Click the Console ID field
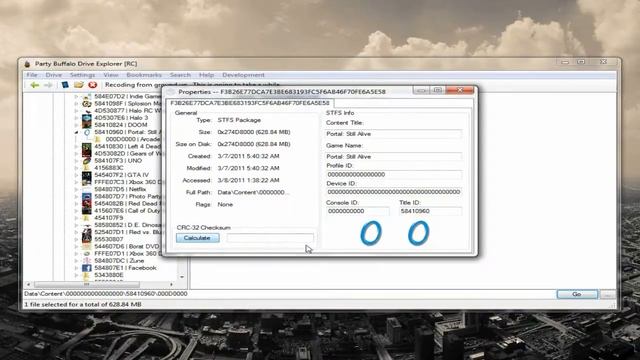The image size is (640, 360). (x=358, y=211)
